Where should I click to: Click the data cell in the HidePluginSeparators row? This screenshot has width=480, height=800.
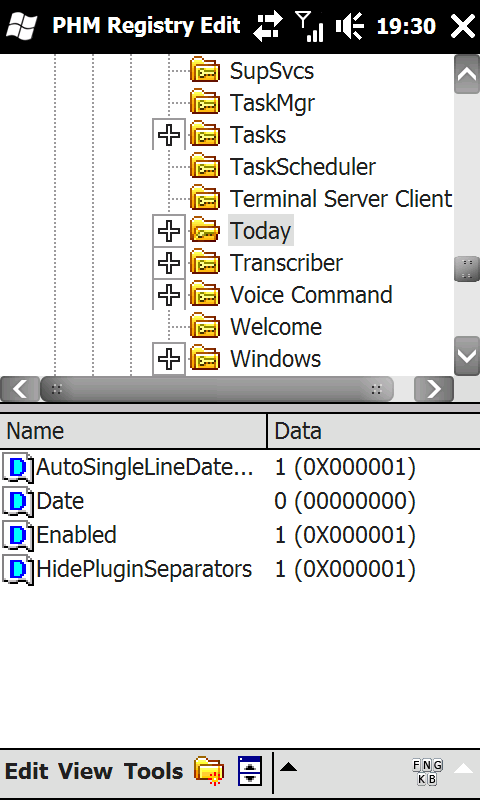coord(345,569)
